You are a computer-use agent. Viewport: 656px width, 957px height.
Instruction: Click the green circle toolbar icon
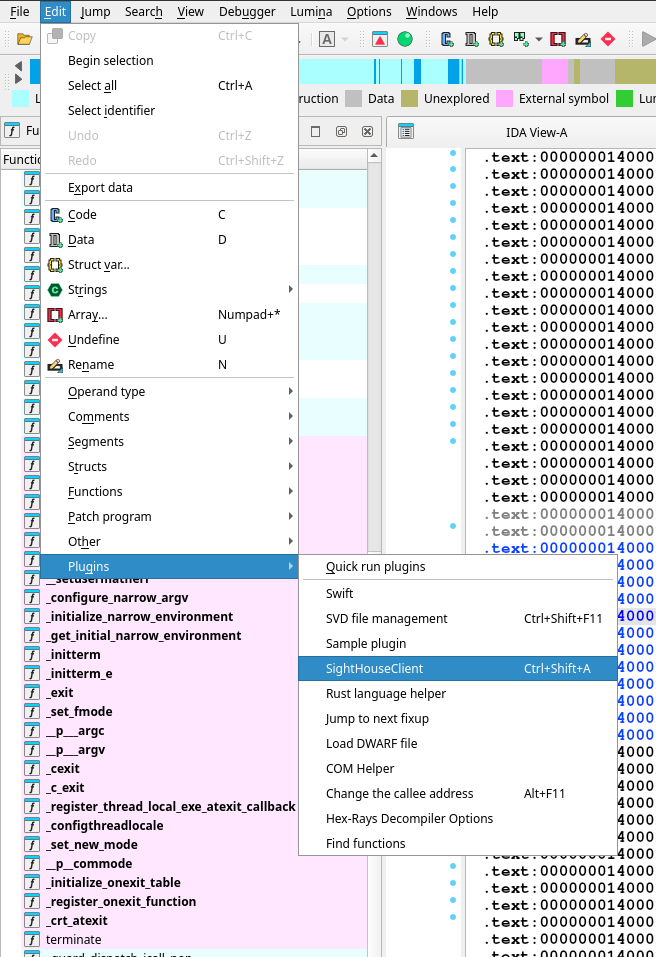pyautogui.click(x=405, y=40)
